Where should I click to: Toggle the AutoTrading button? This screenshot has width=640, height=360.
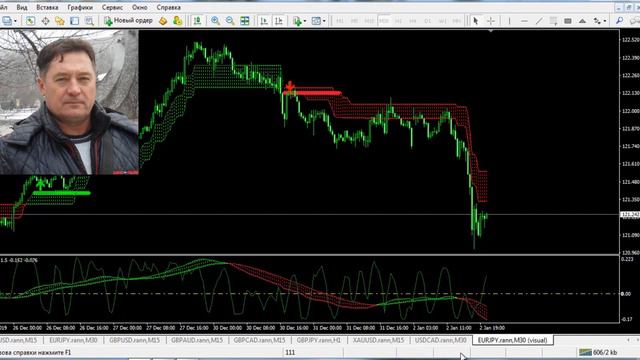(178, 21)
